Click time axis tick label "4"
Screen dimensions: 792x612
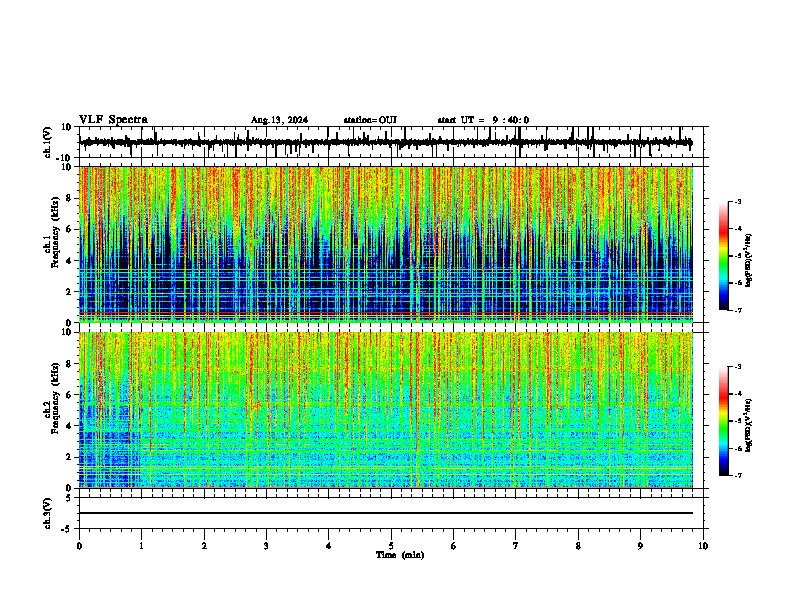click(x=329, y=546)
